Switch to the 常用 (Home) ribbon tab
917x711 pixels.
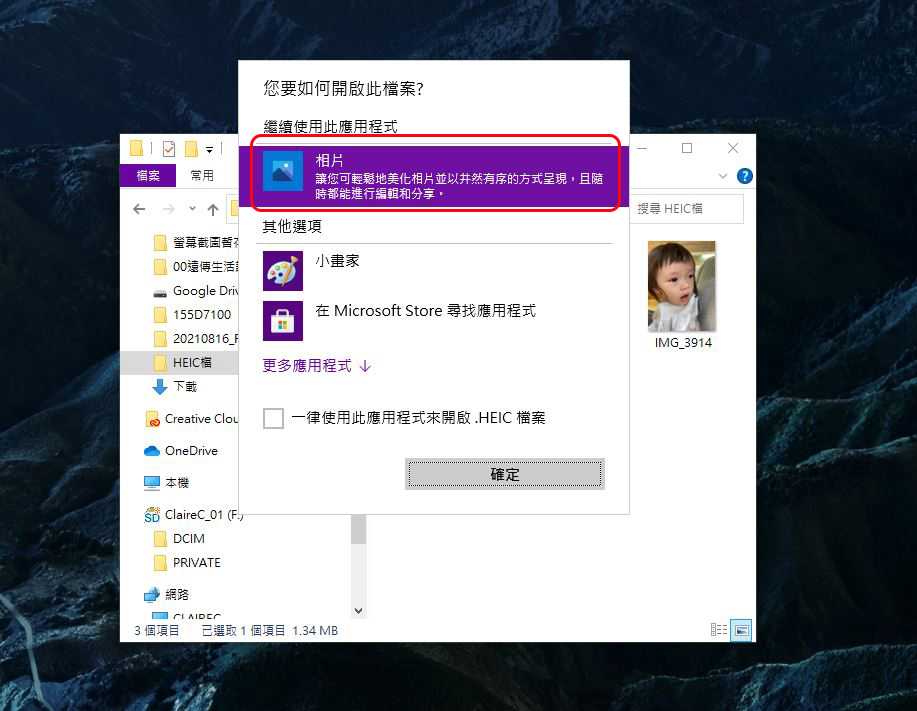202,175
